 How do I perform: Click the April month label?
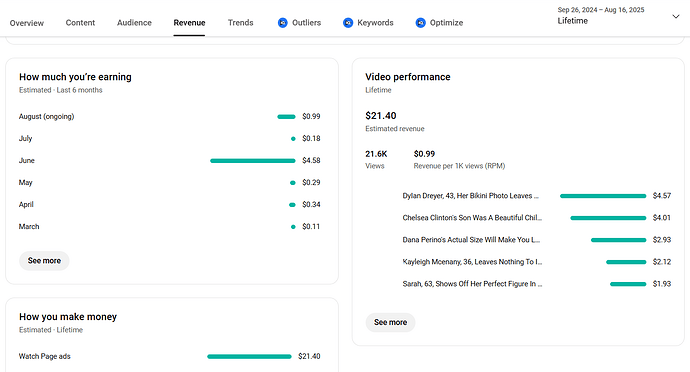[x=26, y=205]
